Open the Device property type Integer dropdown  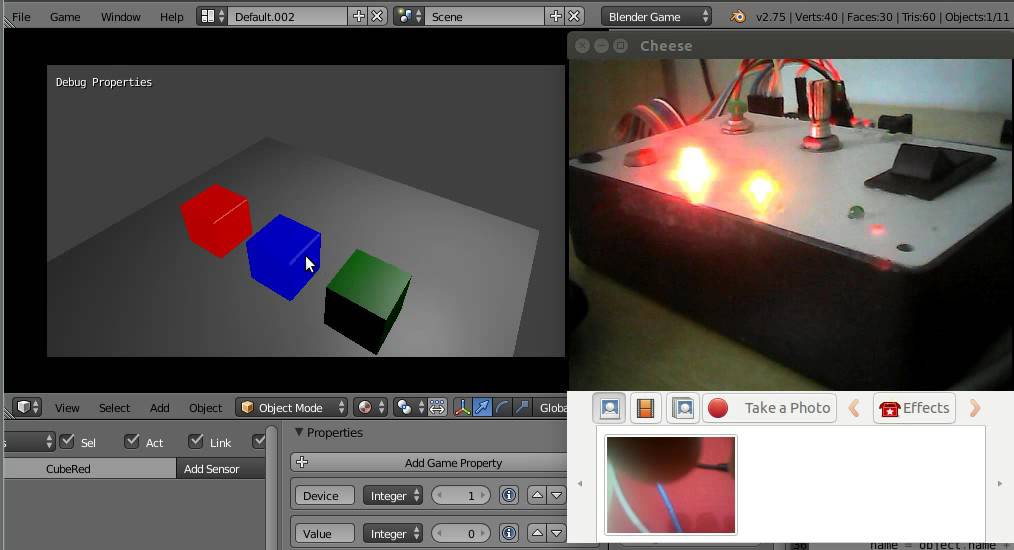[x=393, y=496]
